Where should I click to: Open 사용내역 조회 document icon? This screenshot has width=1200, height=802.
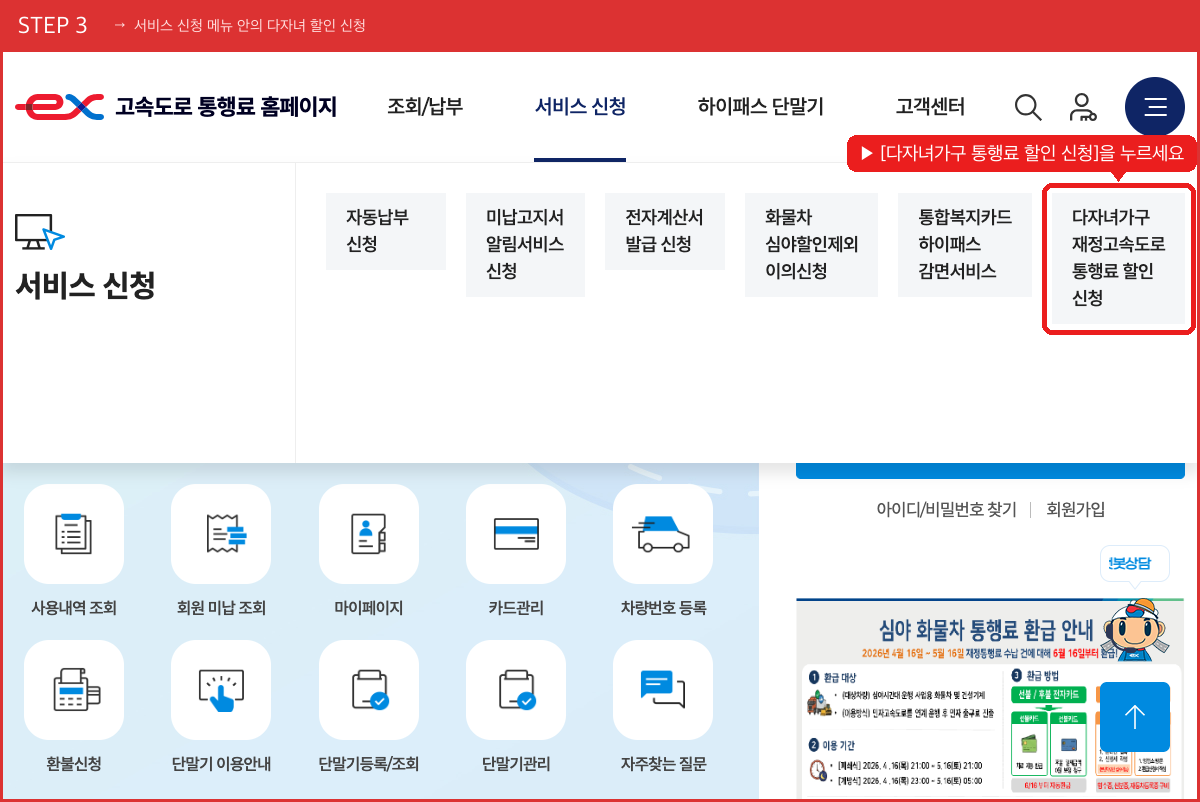(x=74, y=534)
